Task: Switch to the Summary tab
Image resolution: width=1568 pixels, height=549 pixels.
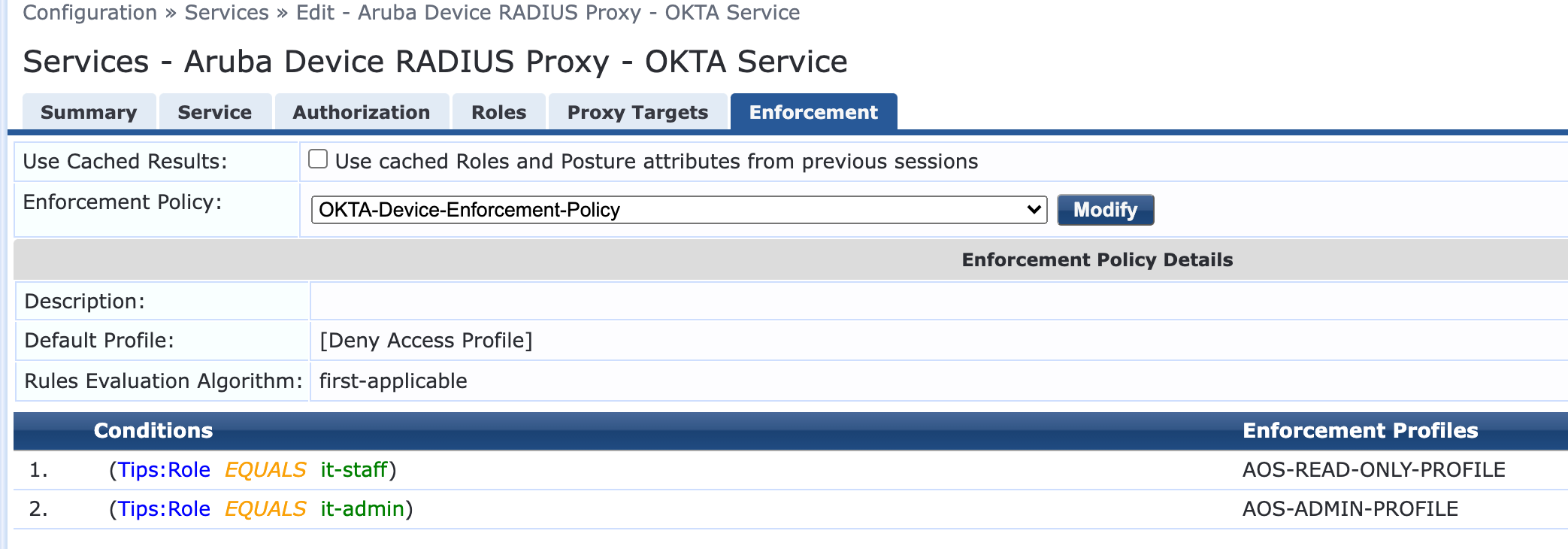Action: pos(89,112)
